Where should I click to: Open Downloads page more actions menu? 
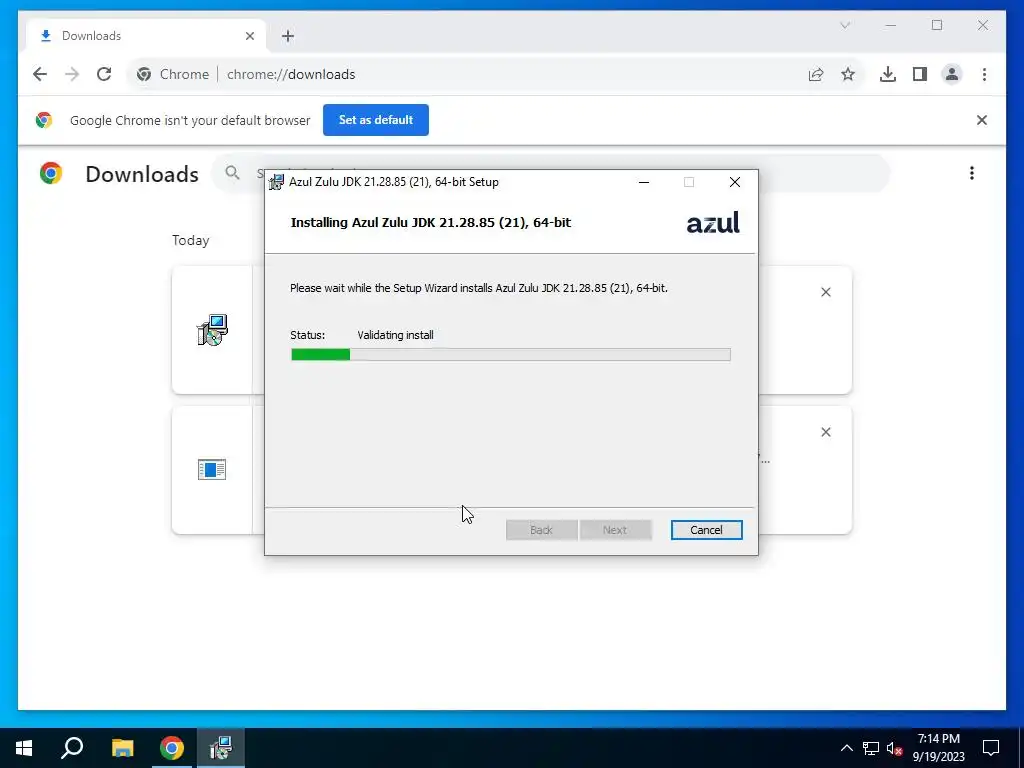(x=972, y=173)
